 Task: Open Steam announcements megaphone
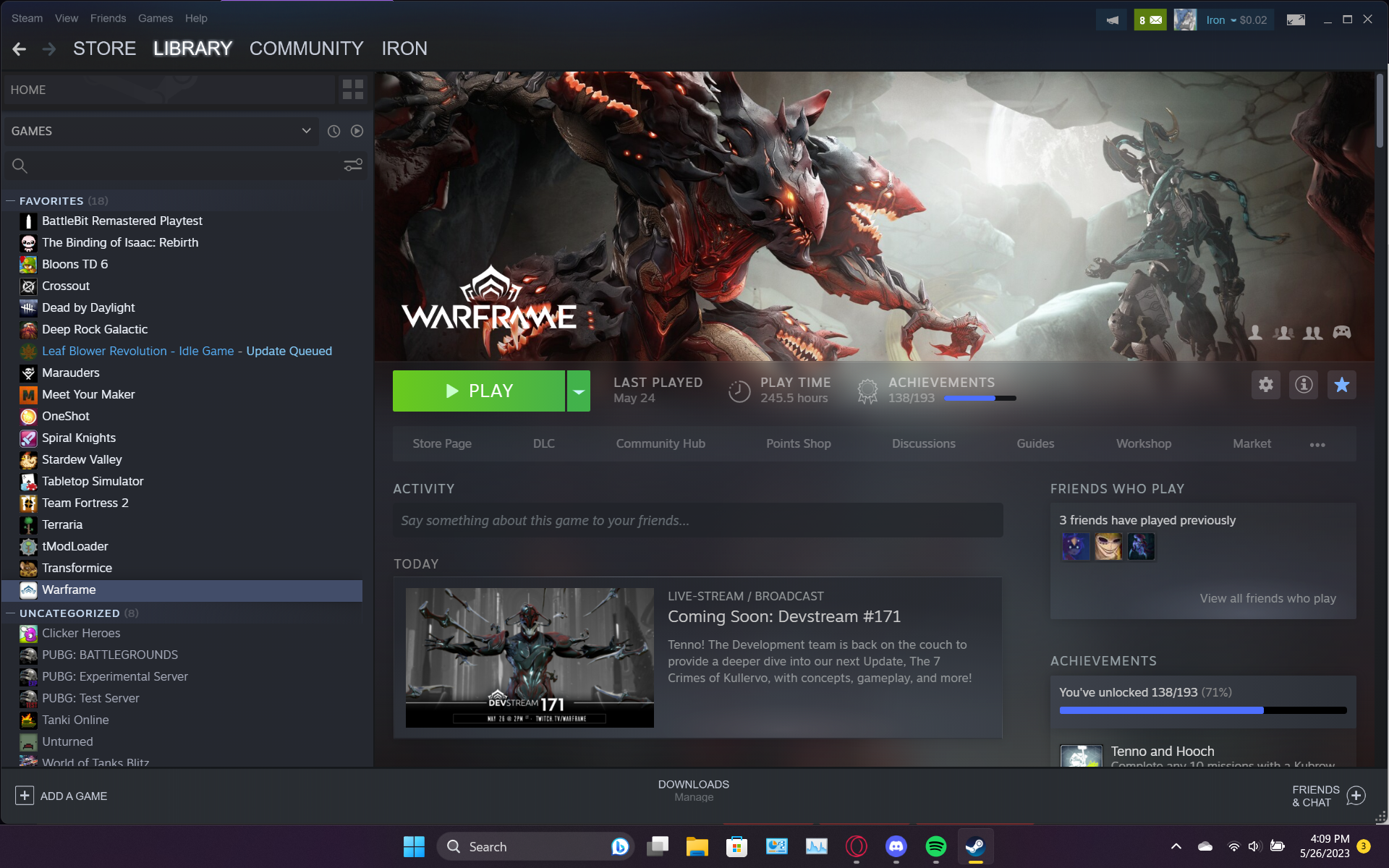pos(1112,20)
